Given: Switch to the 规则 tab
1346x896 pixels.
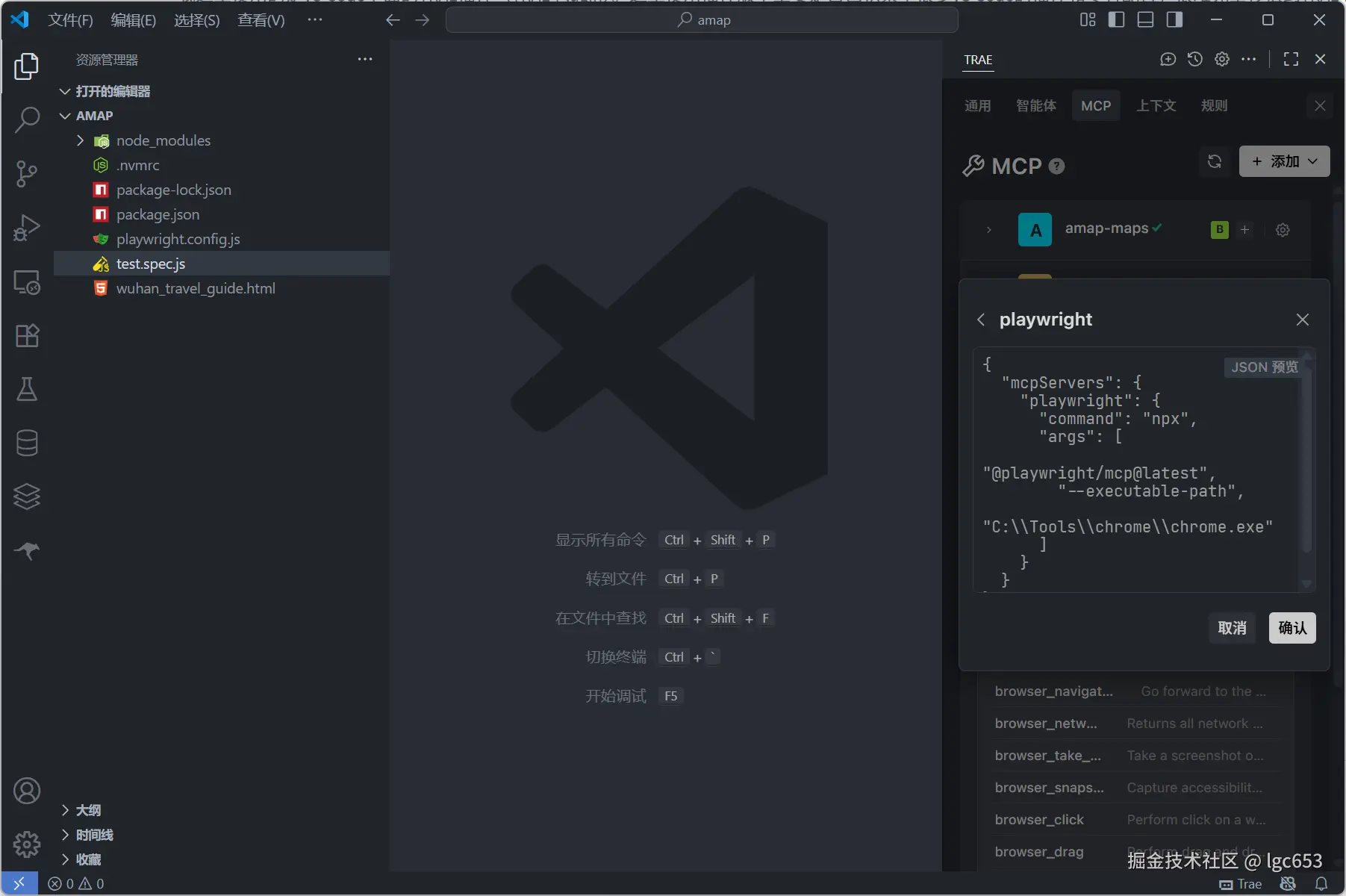Looking at the screenshot, I should 1214,106.
